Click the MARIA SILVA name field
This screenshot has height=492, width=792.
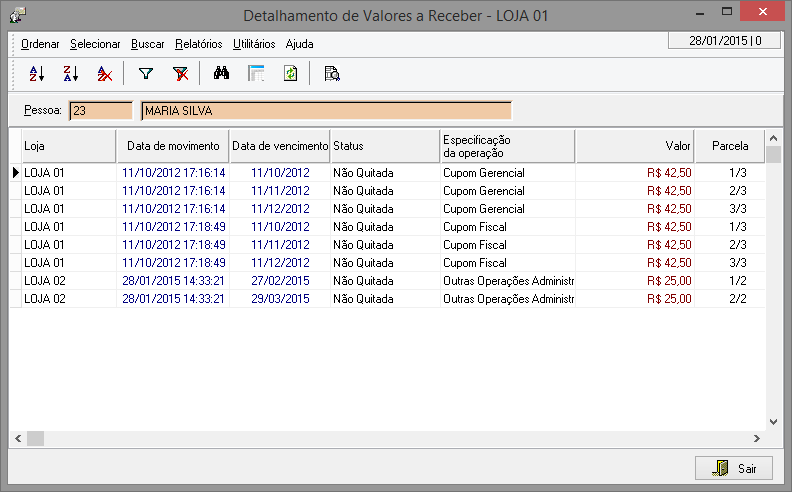click(326, 111)
